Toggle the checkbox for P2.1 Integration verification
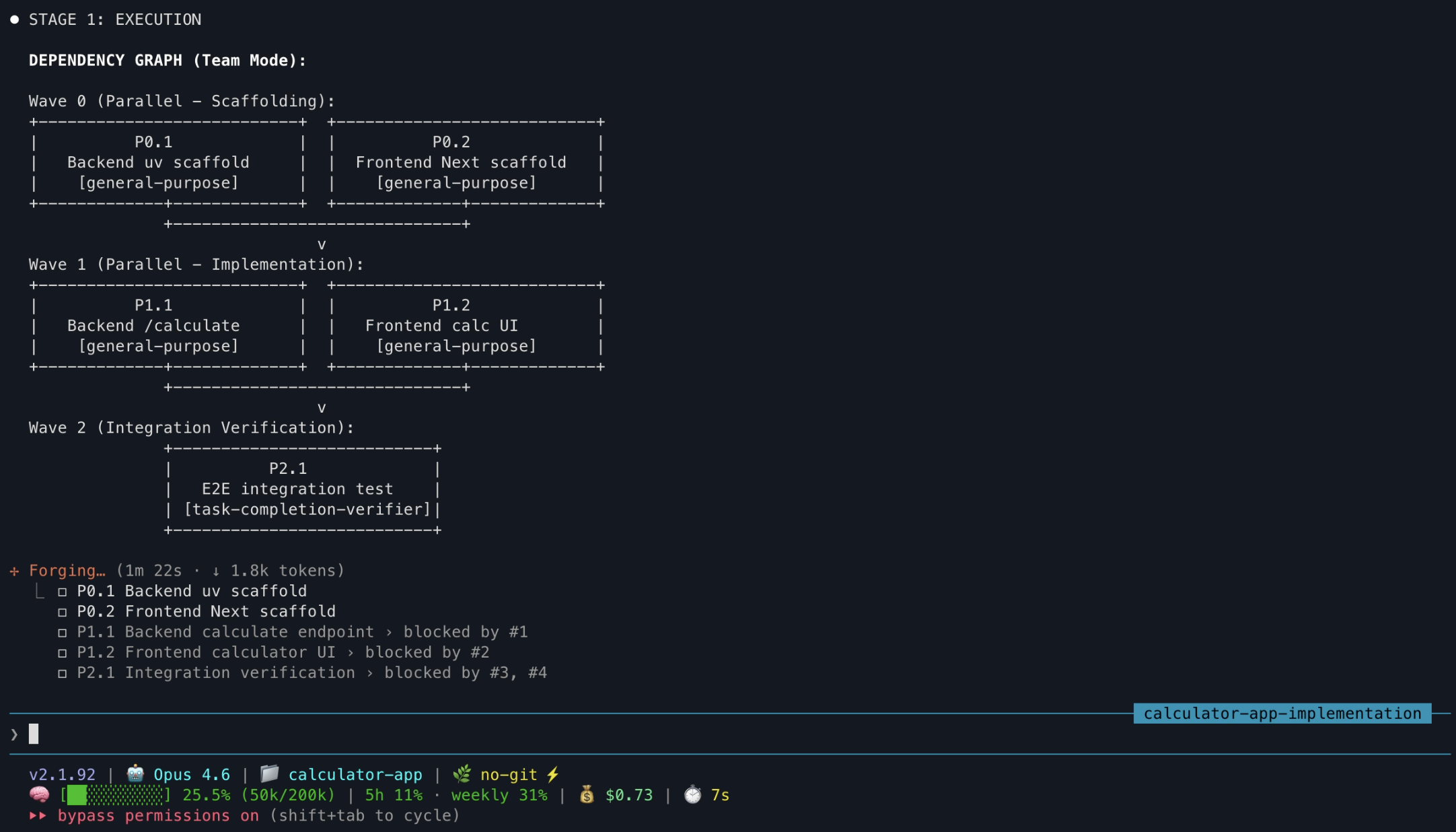The height and width of the screenshot is (832, 1456). [x=62, y=674]
